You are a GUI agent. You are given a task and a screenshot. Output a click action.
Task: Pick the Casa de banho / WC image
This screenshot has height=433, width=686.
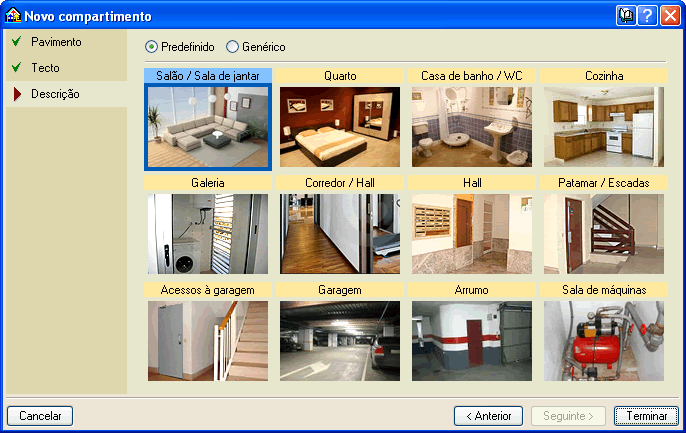(x=472, y=127)
